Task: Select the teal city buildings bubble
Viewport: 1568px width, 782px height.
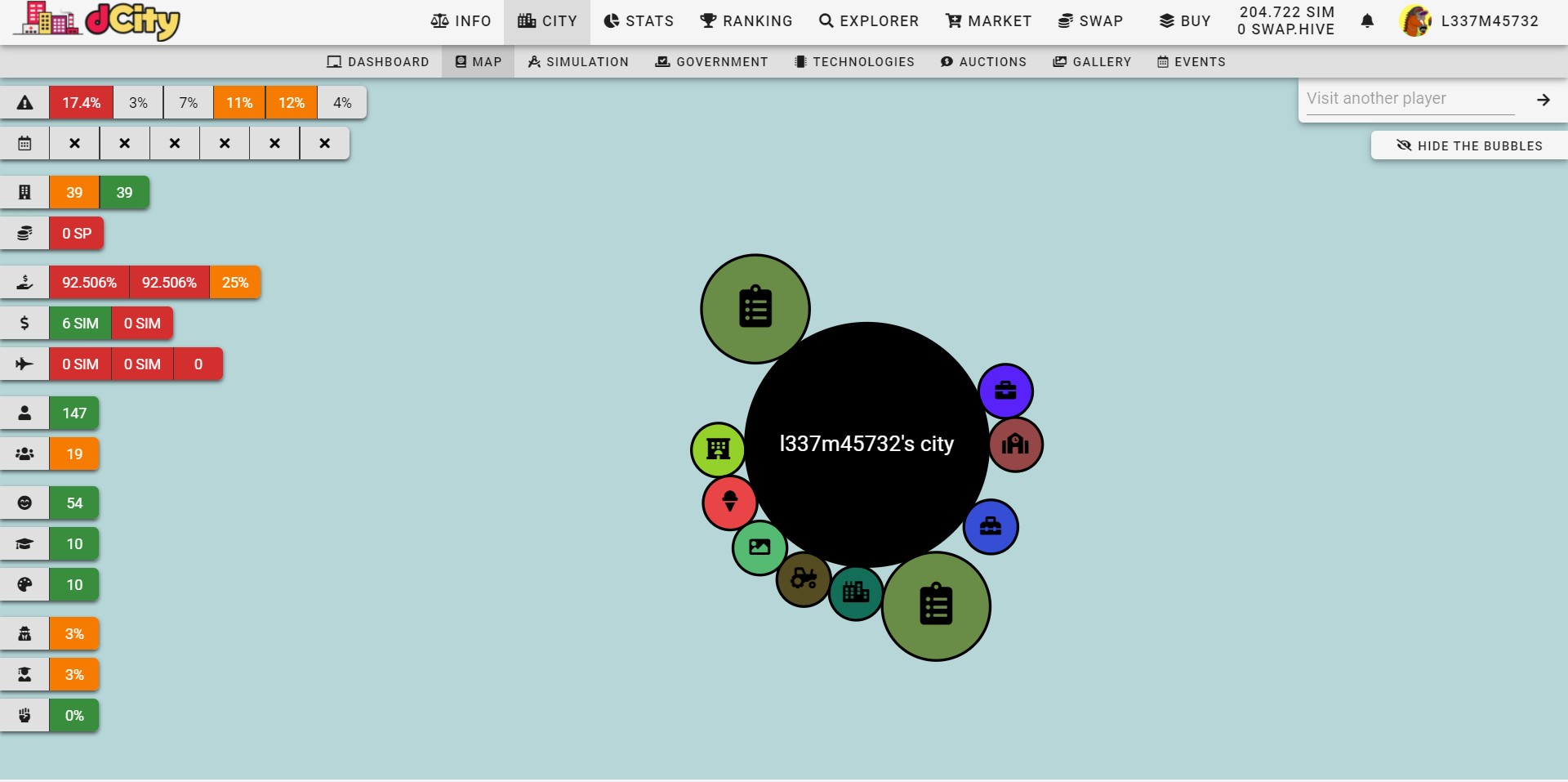Action: 856,593
